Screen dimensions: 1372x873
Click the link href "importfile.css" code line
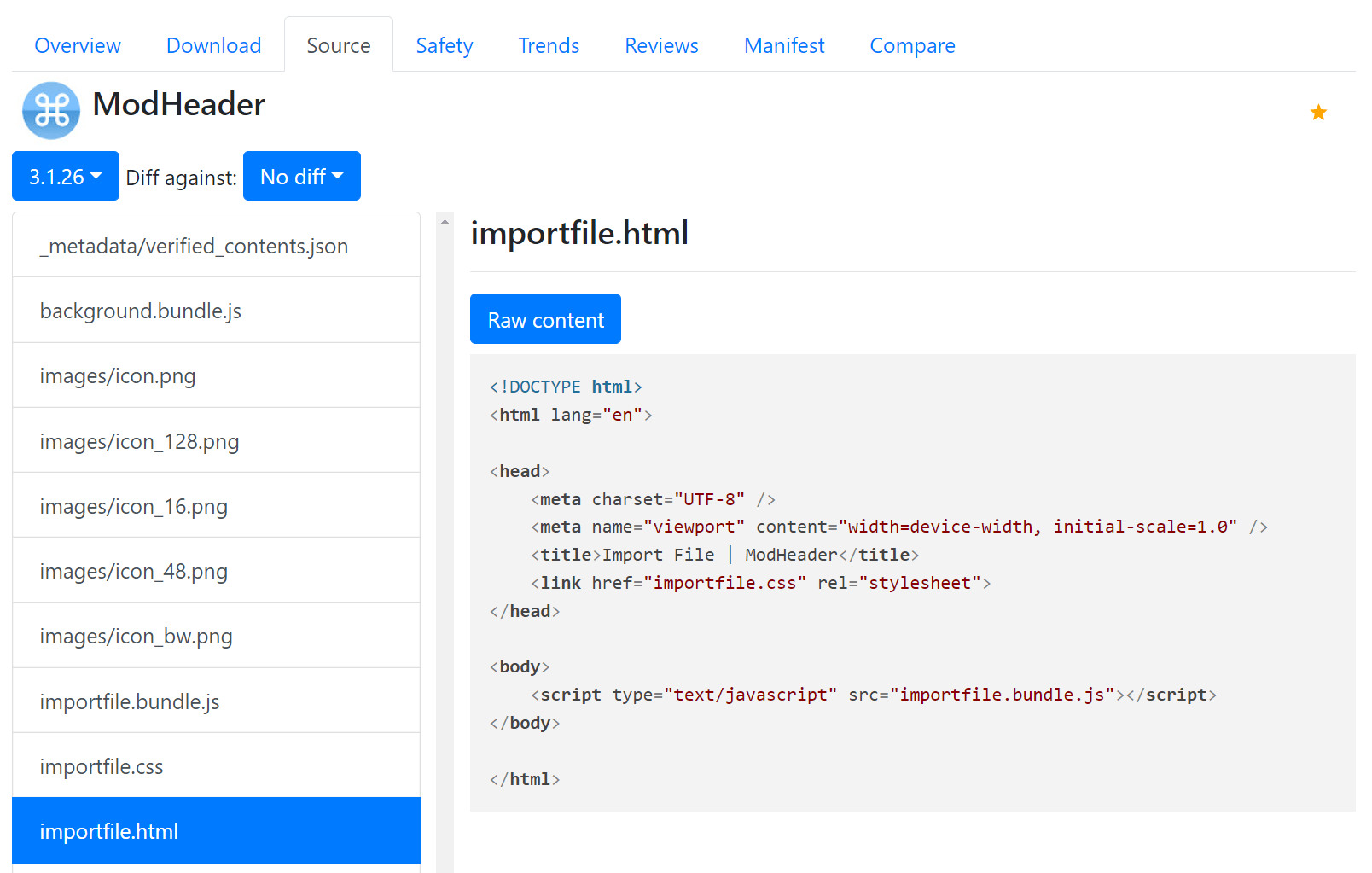760,583
